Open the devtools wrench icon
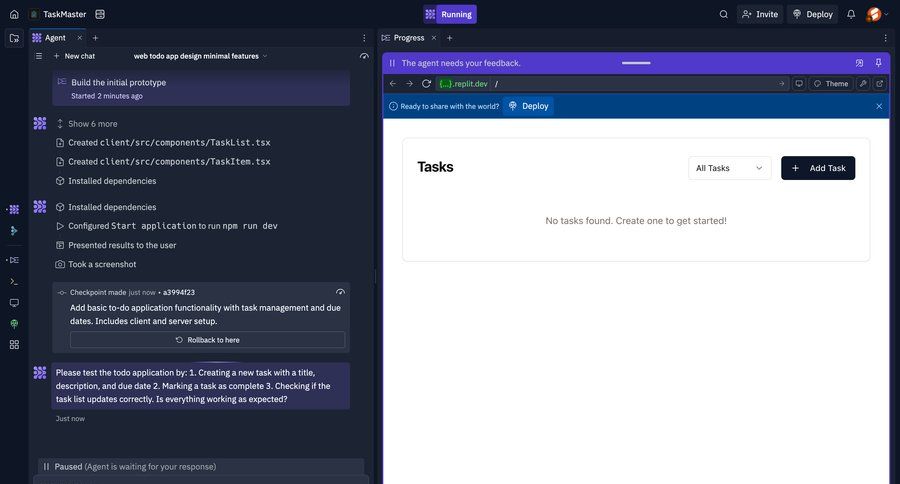 coord(863,84)
